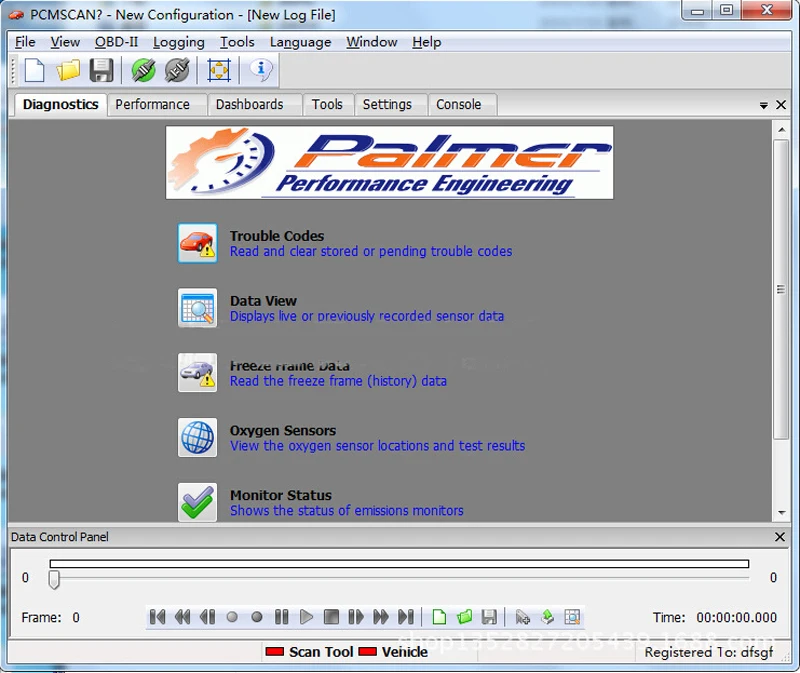Close the active tab panel
Image resolution: width=800 pixels, height=673 pixels.
pyautogui.click(x=781, y=105)
